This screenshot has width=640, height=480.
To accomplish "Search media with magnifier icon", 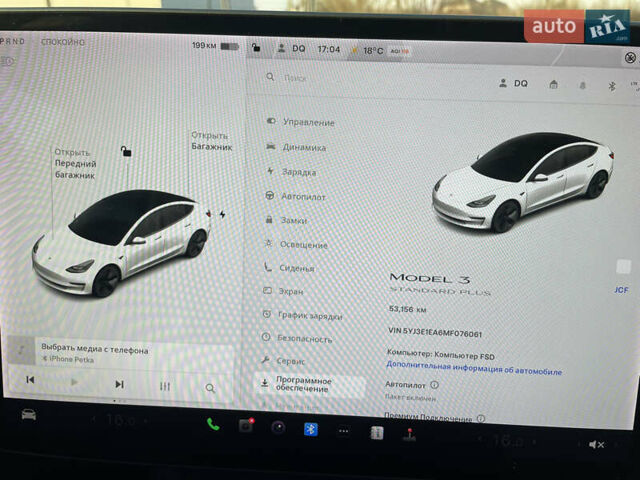I will 210,388.
